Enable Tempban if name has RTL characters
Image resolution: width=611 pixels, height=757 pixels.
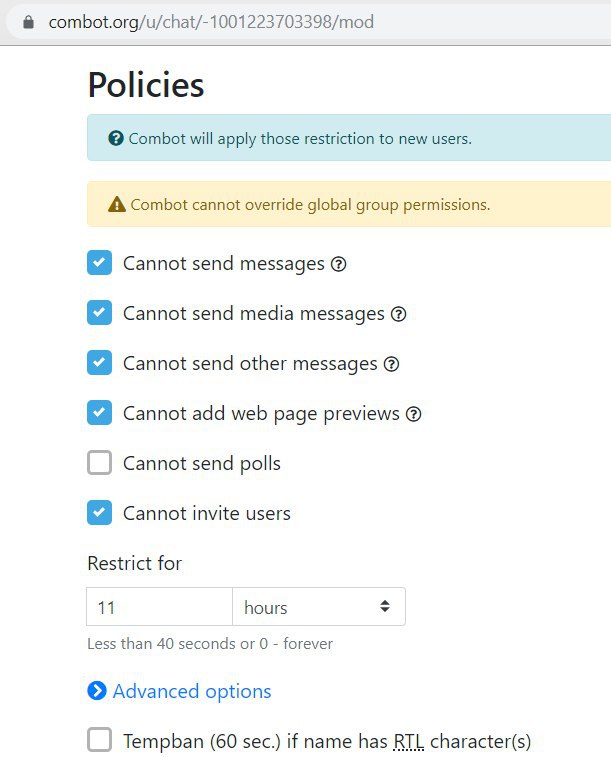click(99, 740)
